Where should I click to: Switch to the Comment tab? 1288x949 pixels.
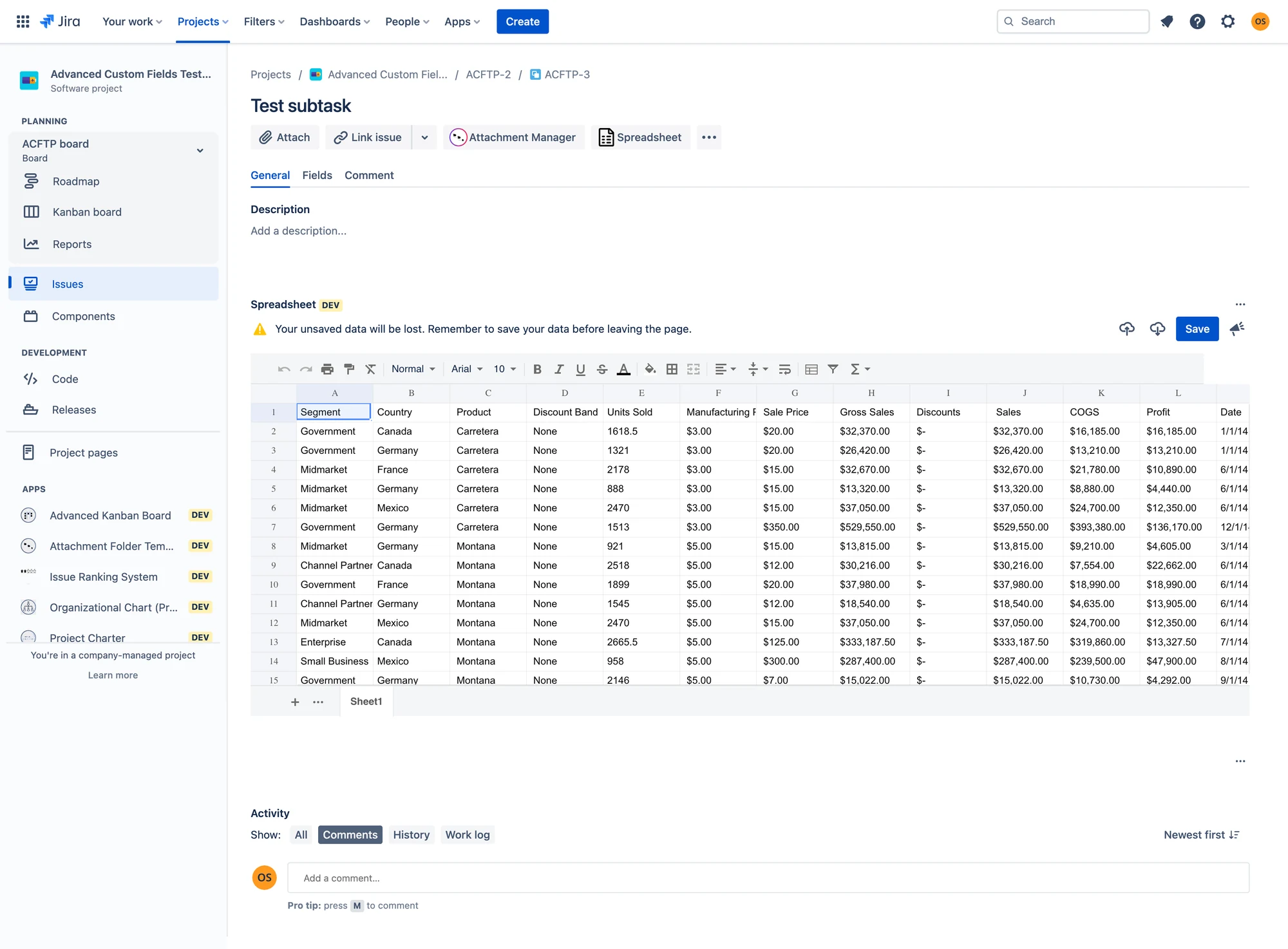(369, 175)
